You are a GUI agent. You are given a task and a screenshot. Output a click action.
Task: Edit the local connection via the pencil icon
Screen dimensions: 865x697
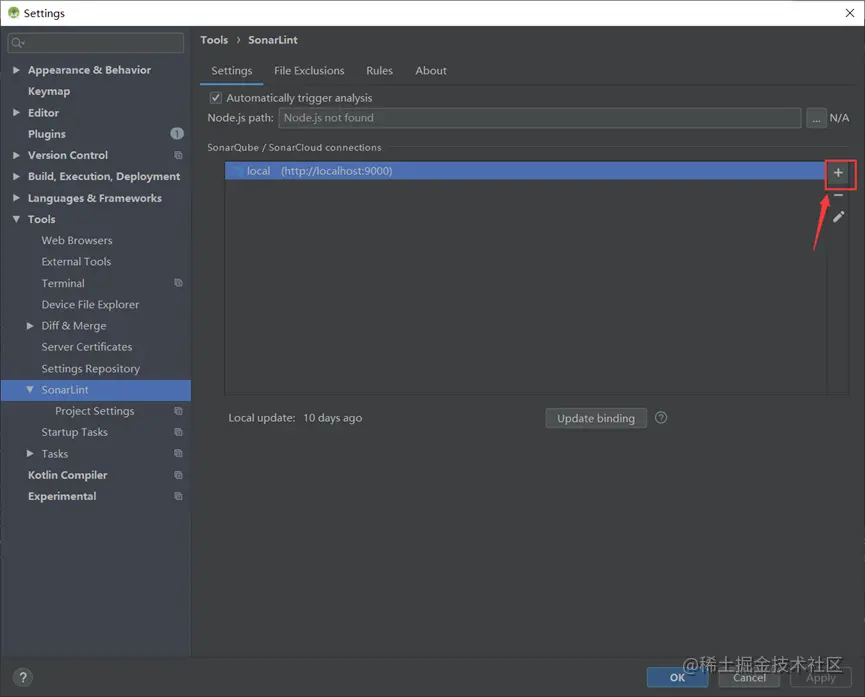pos(839,216)
